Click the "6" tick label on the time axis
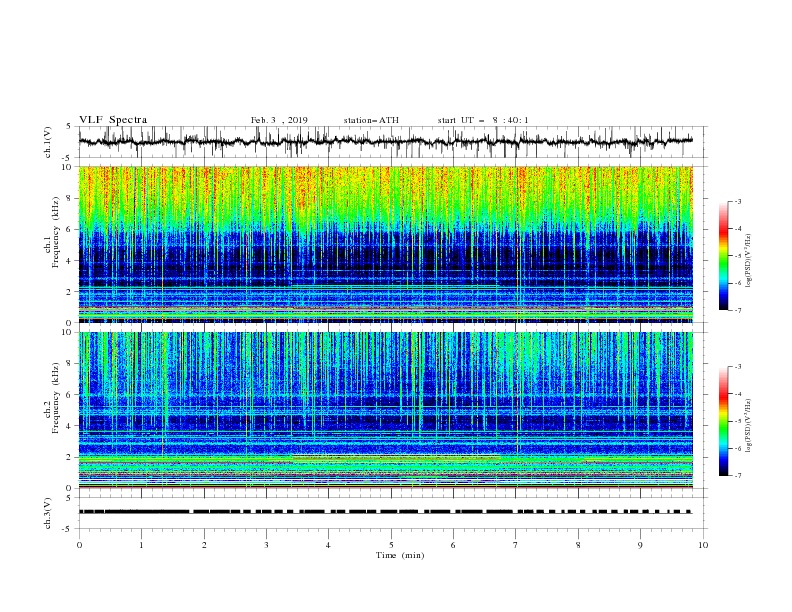The image size is (792, 612). click(453, 545)
